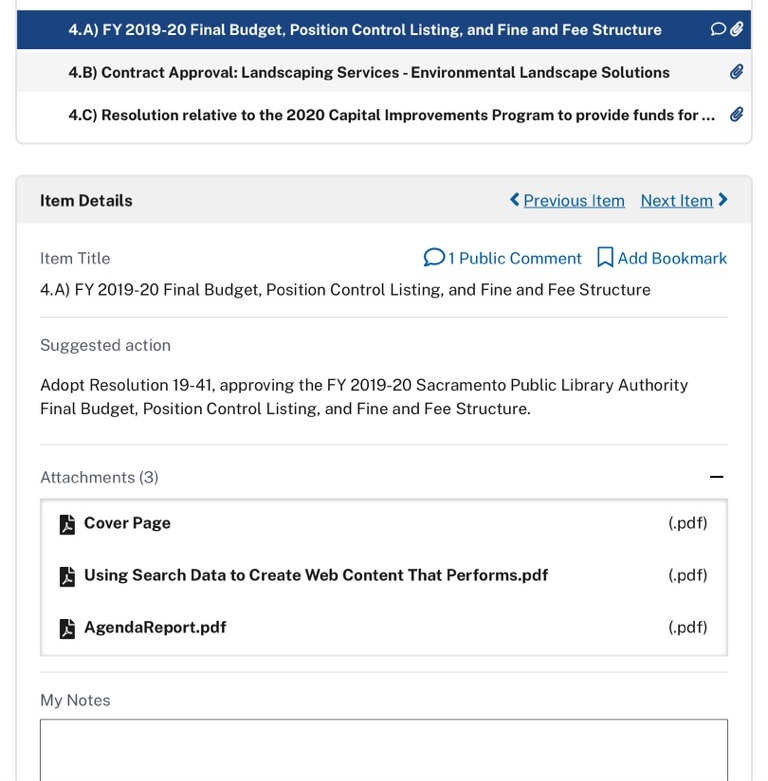Viewport: 768px width, 781px height.
Task: Click Item Title text below label
Action: 345,290
